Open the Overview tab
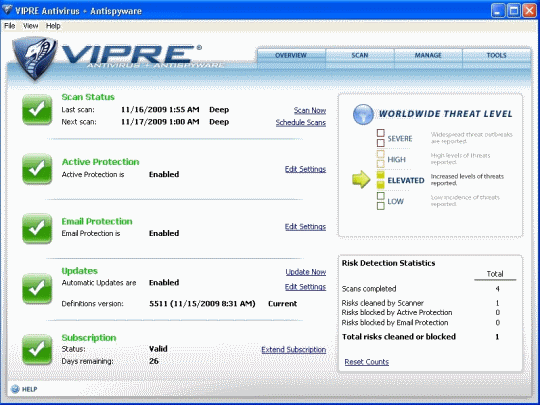The height and width of the screenshot is (405, 540). (x=291, y=55)
